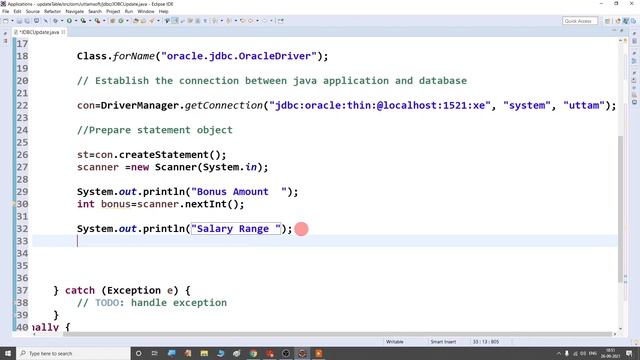Click the green Run toolbar button
Viewport: 640px width, 360px height.
coord(69,21)
